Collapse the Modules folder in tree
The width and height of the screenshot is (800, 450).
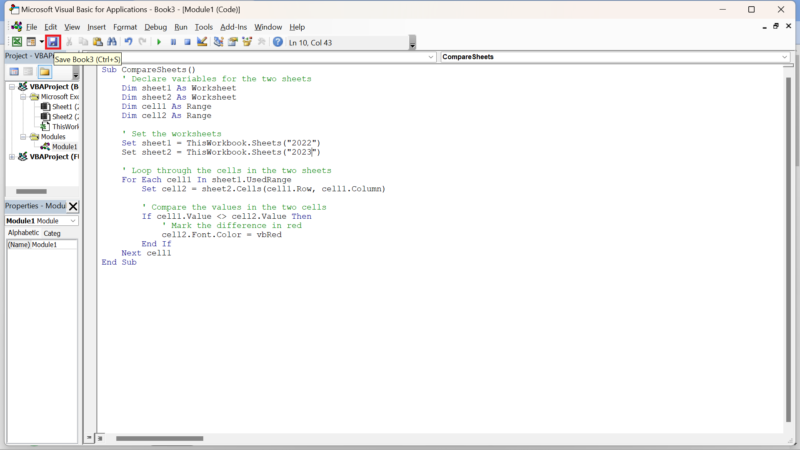23,136
